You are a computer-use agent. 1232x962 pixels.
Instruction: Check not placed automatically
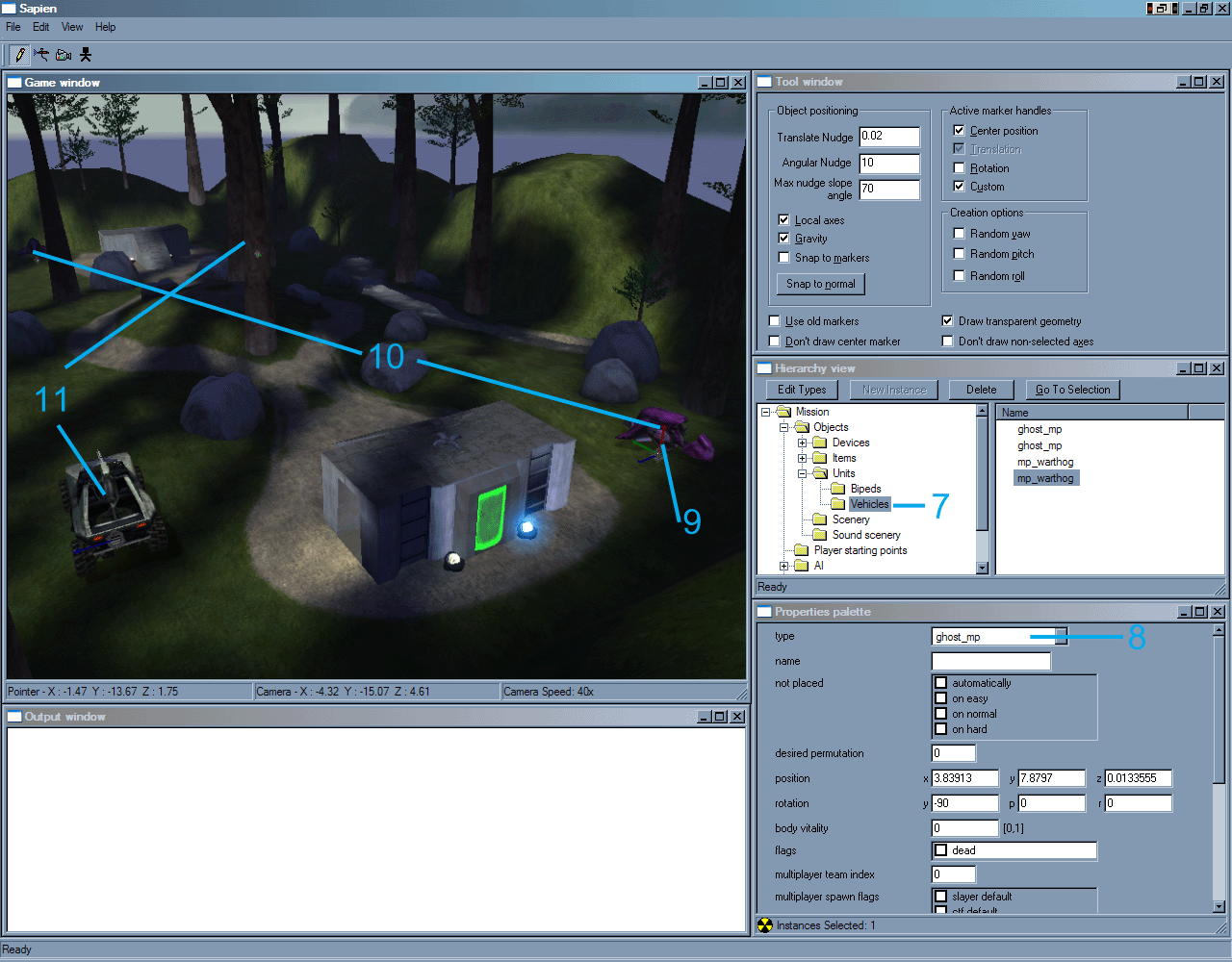[x=941, y=683]
